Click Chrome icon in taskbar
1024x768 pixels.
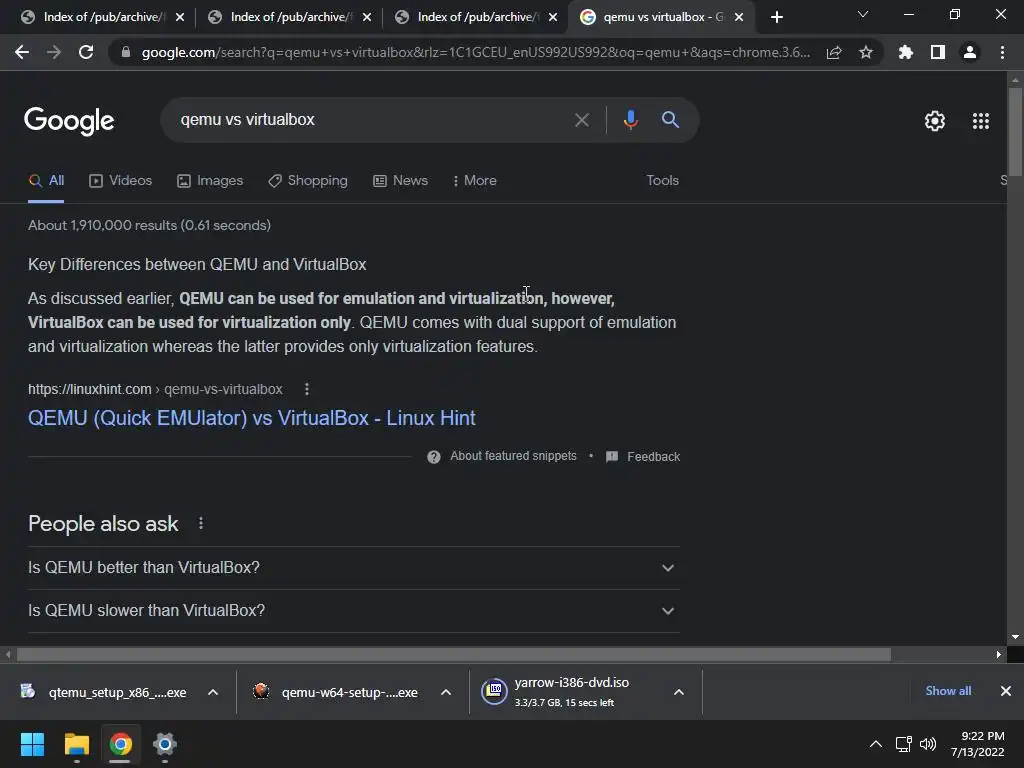[x=120, y=744]
